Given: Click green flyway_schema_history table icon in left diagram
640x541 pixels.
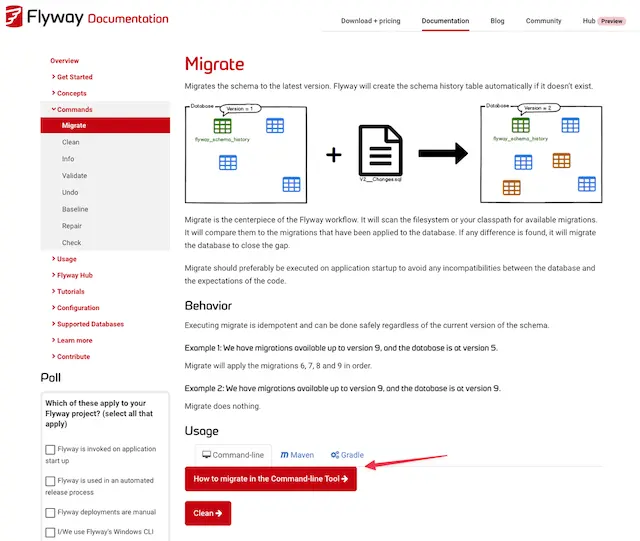Looking at the screenshot, I should [x=222, y=126].
